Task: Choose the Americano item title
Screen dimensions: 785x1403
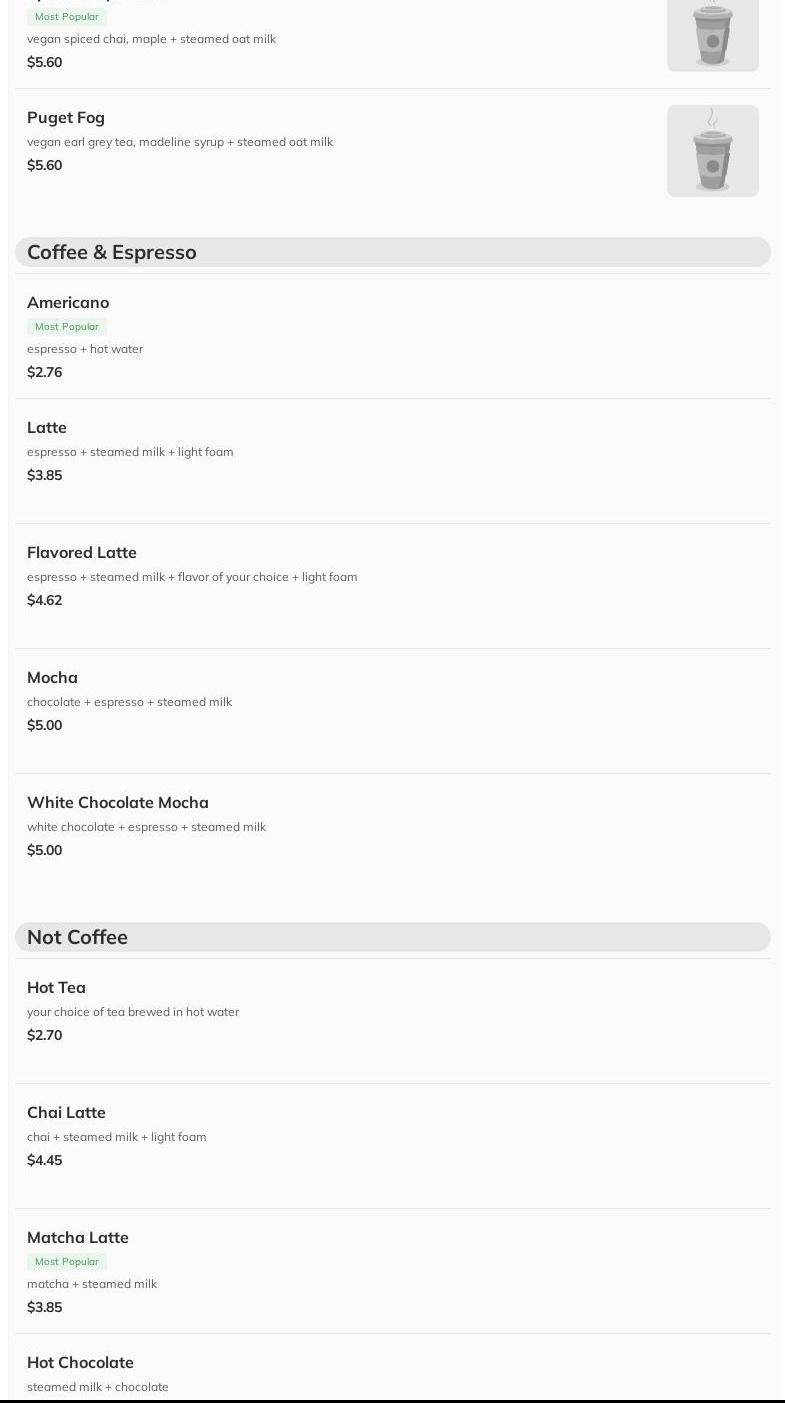Action: coord(68,303)
